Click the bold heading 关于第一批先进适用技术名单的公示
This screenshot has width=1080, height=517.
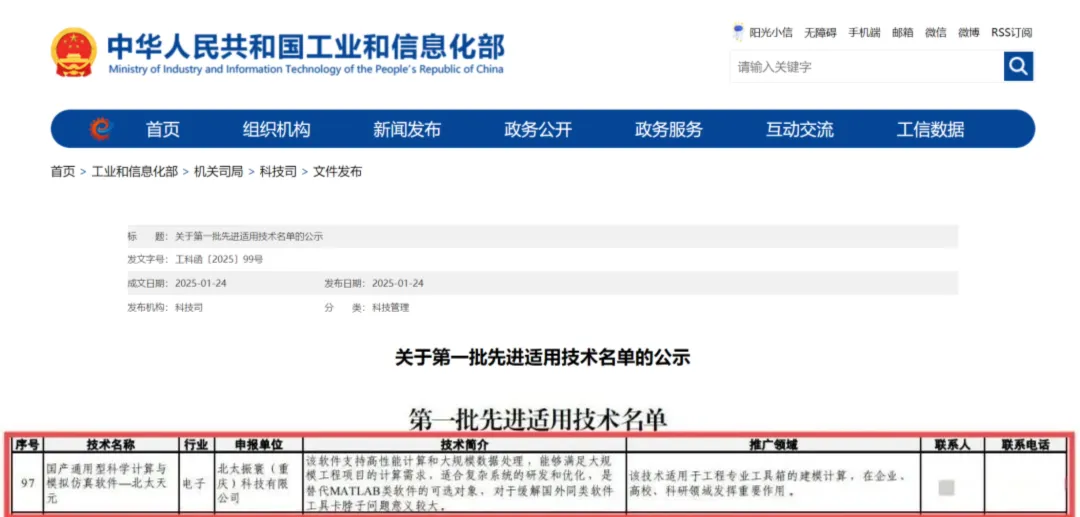542,357
